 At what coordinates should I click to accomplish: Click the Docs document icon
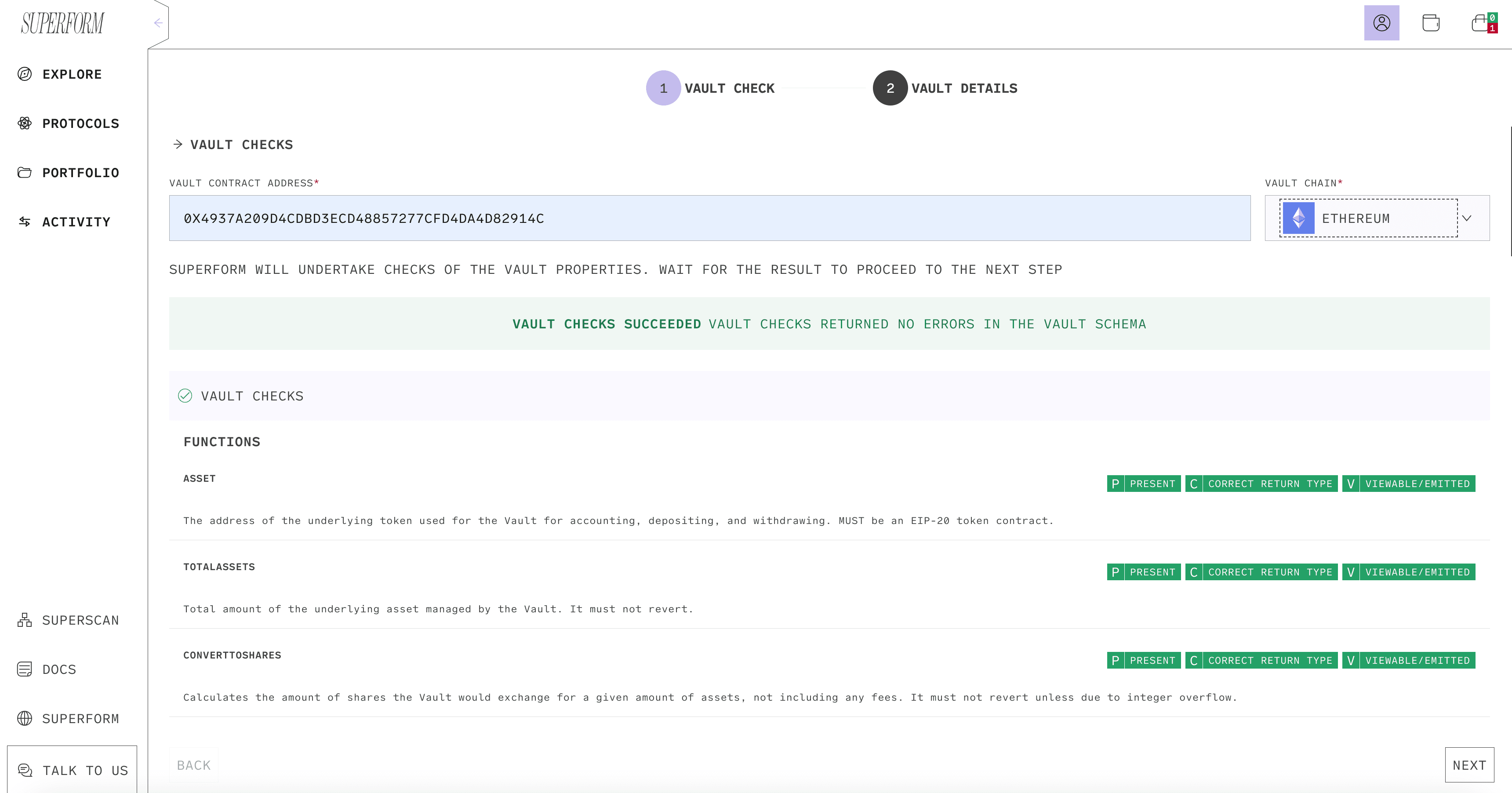tap(25, 669)
